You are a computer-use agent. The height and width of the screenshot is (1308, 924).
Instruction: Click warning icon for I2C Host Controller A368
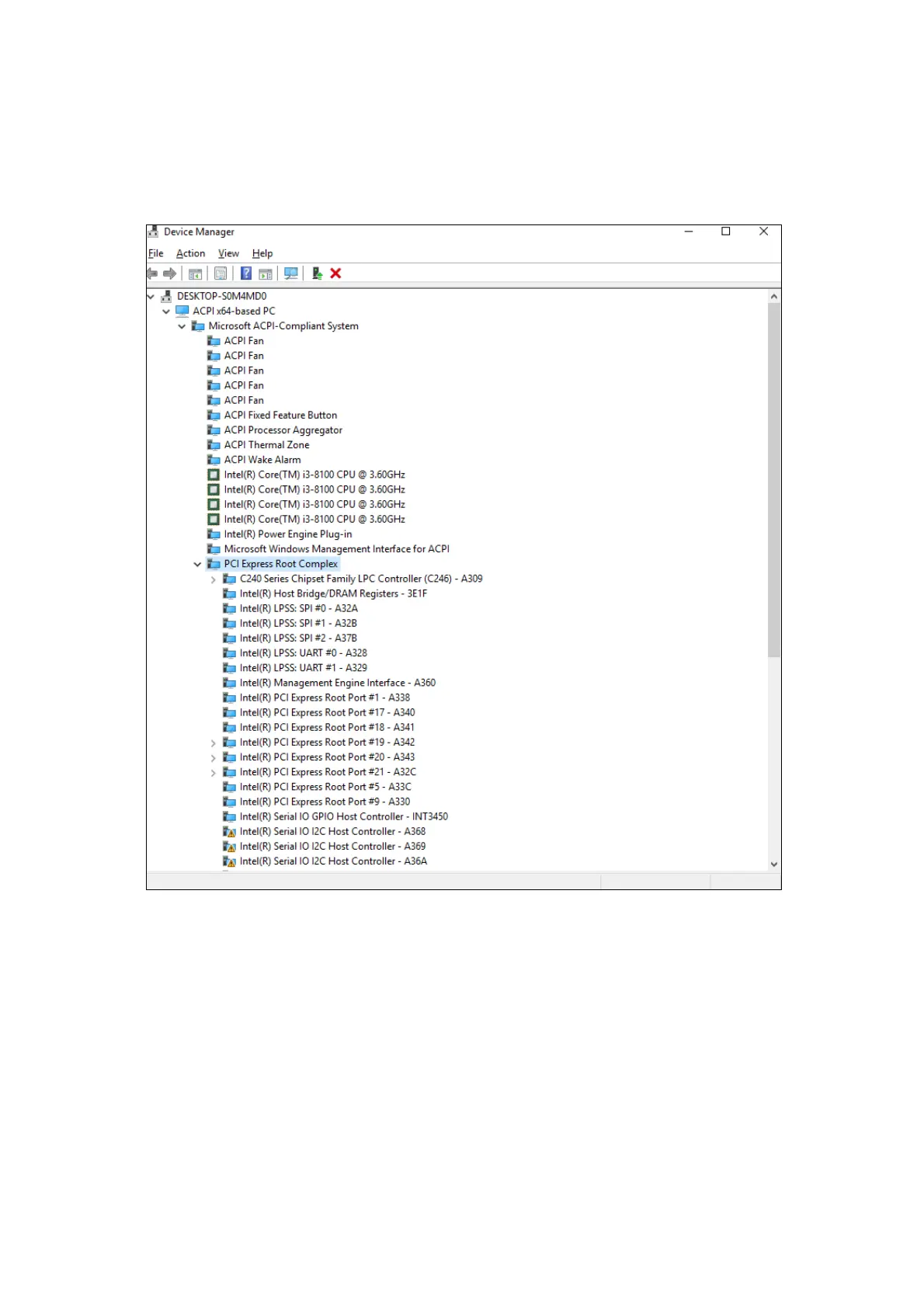pos(229,832)
